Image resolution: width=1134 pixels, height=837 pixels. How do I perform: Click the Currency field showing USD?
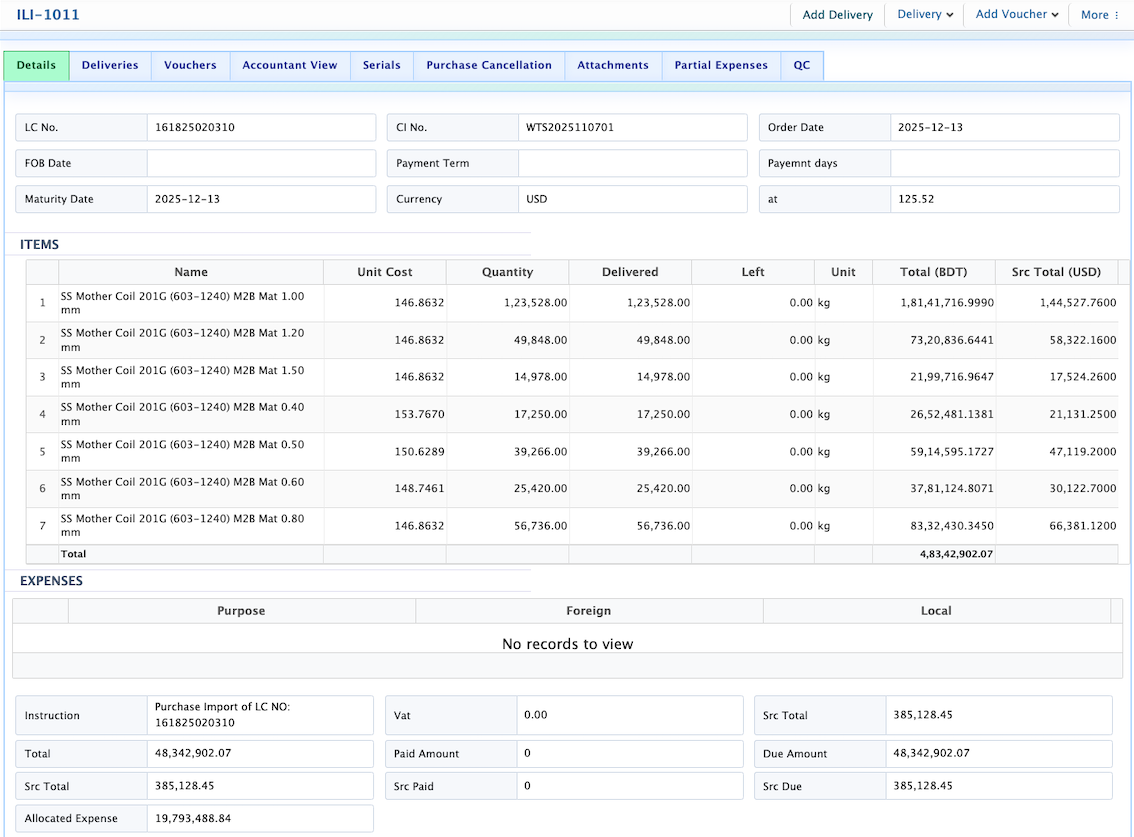[x=633, y=199]
